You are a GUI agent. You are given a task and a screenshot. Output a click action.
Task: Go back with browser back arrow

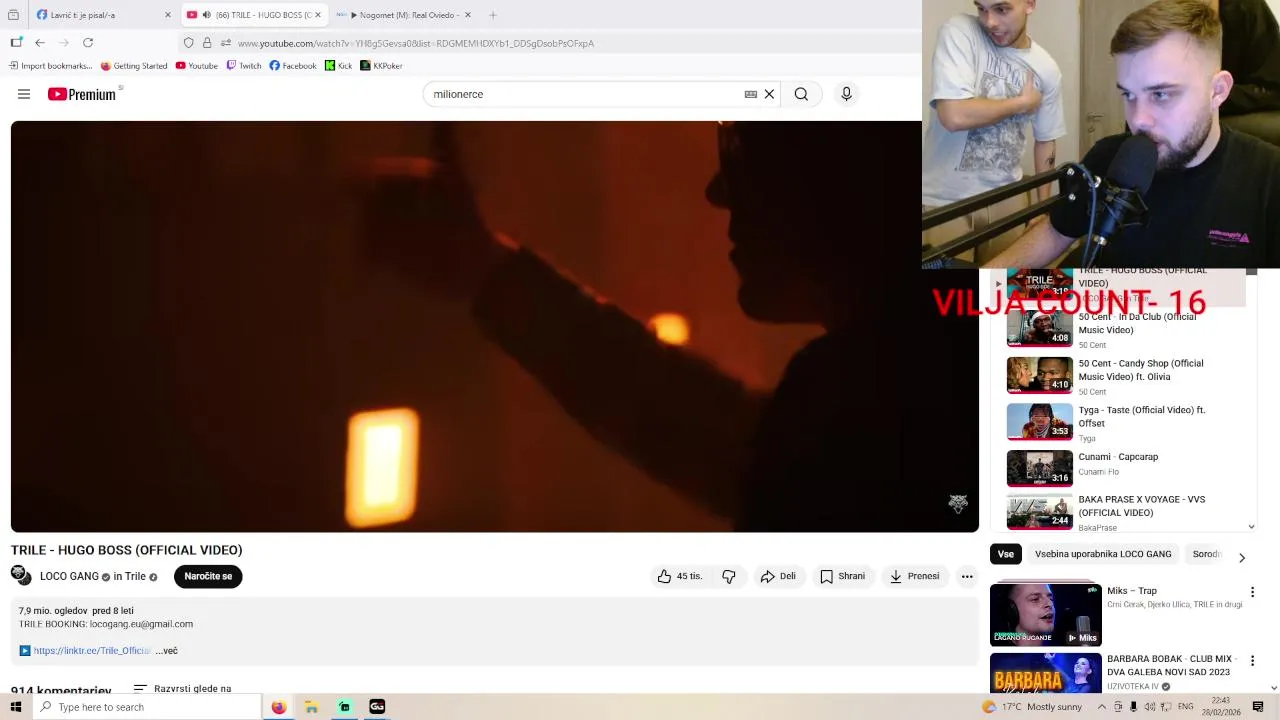tap(40, 43)
